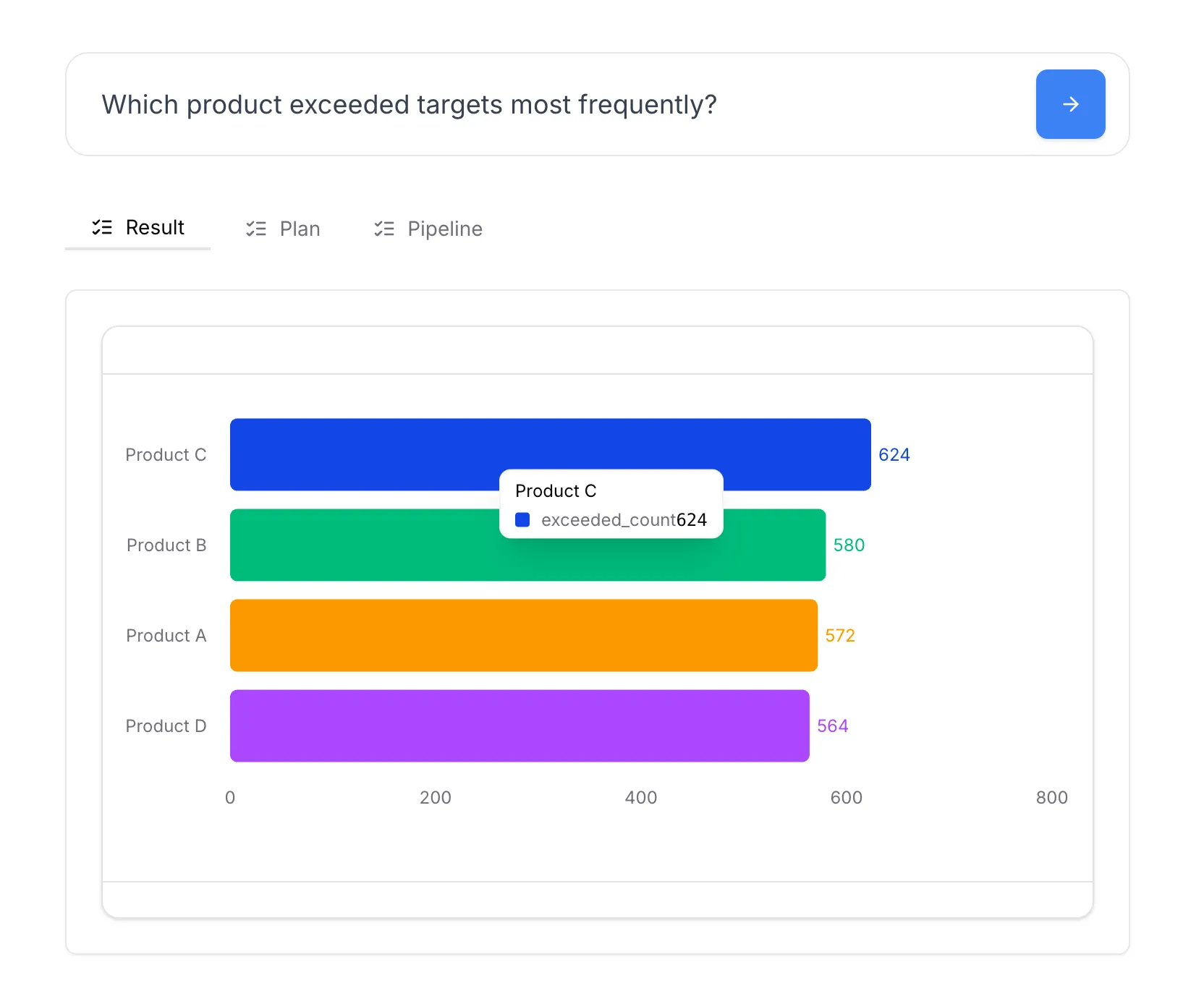The image size is (1204, 1004).
Task: Select the blue Product C bar
Action: (362, 454)
